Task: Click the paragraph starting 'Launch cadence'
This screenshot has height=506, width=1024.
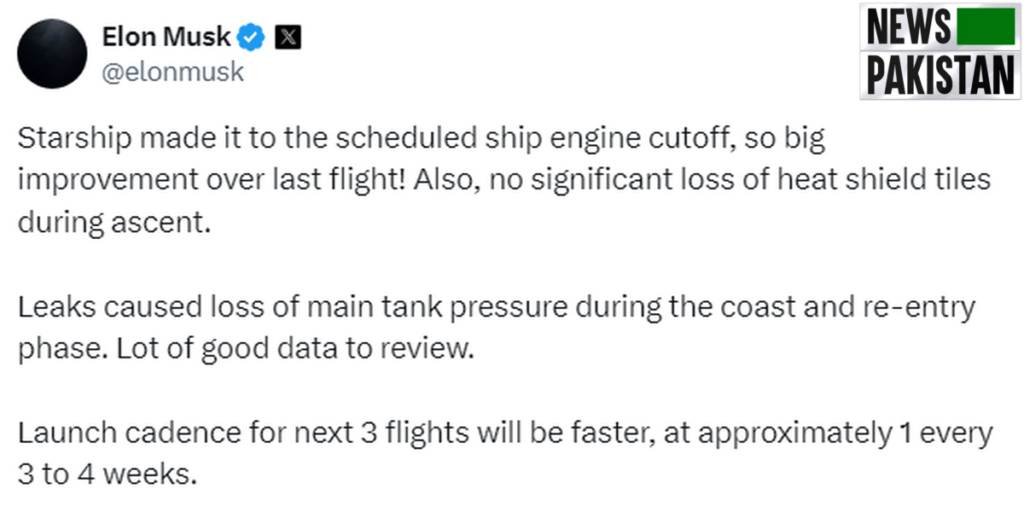Action: pyautogui.click(x=505, y=454)
